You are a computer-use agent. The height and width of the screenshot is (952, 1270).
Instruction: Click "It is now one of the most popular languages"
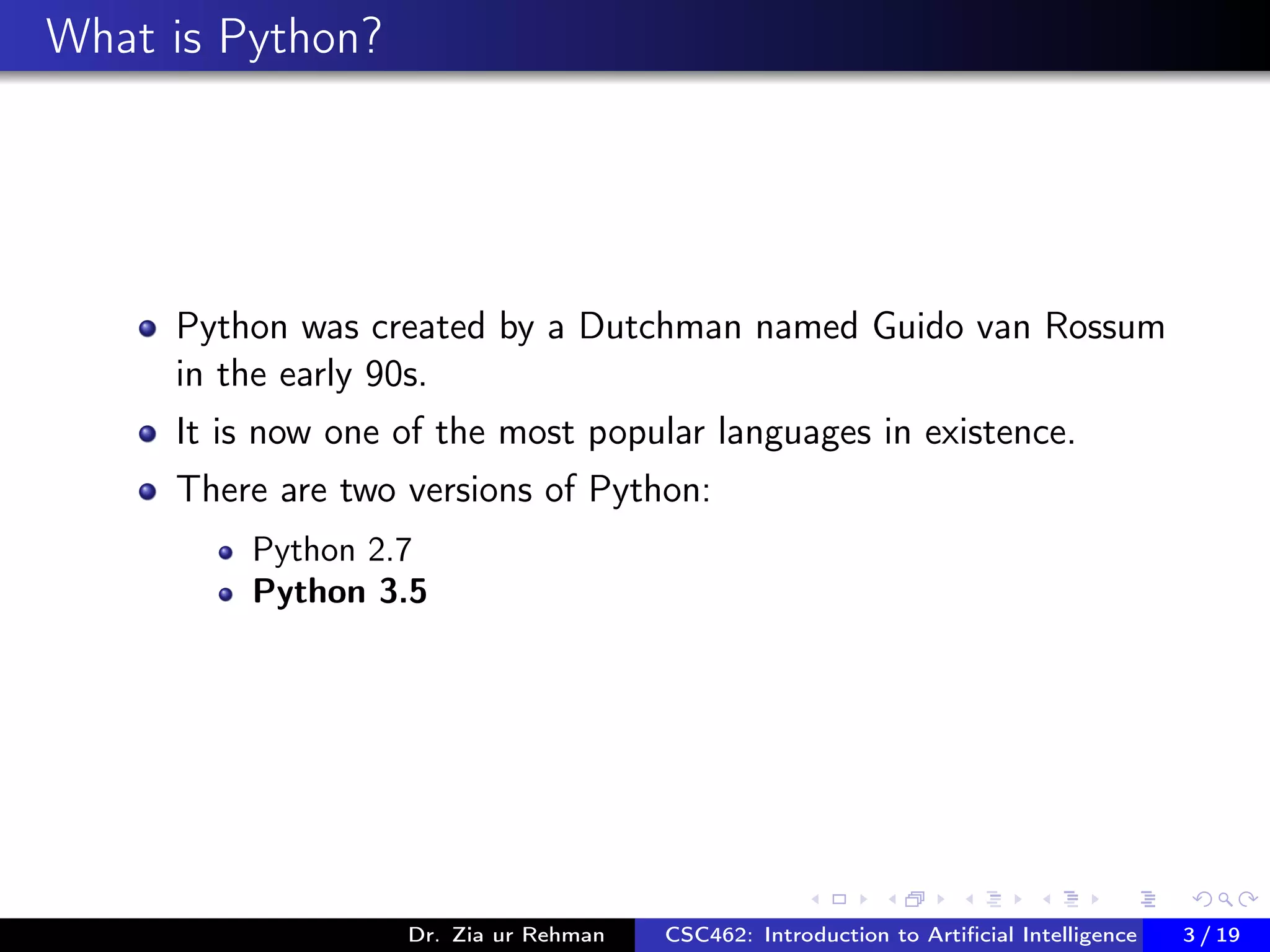tap(524, 432)
